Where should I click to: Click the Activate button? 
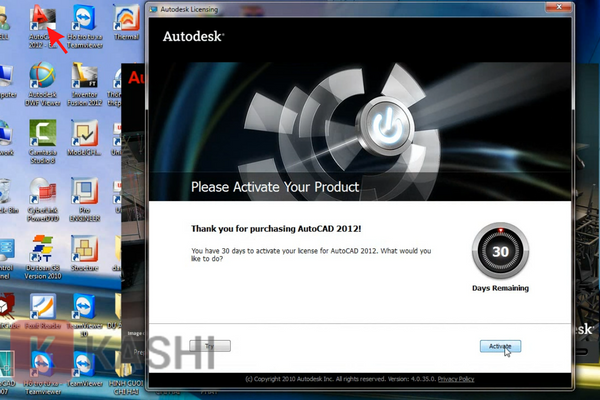tap(499, 346)
